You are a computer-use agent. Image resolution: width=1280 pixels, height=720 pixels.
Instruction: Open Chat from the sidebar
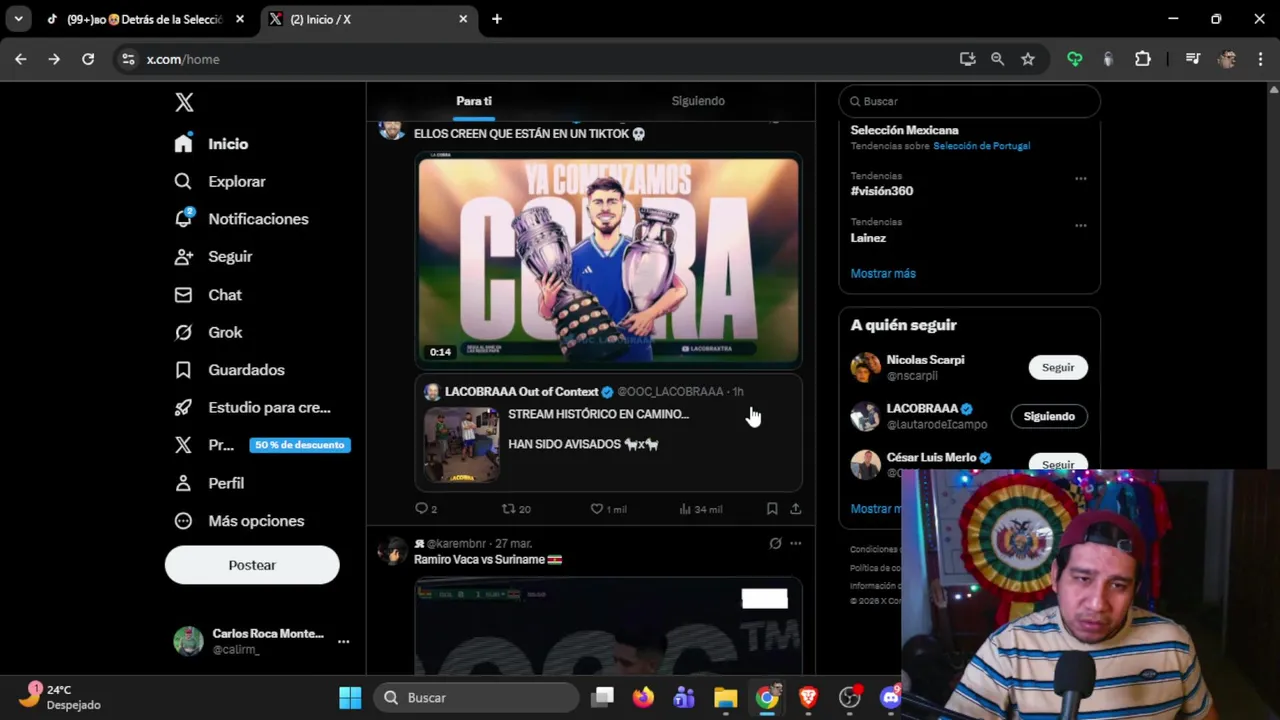(208, 295)
